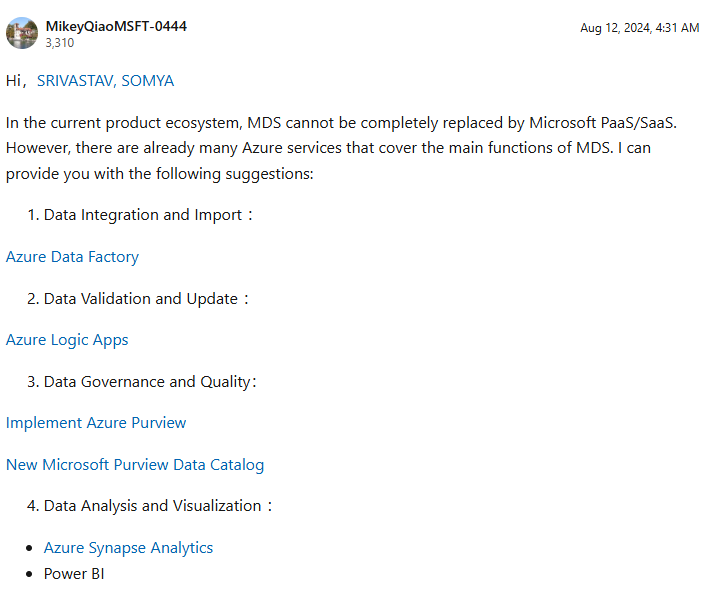This screenshot has height=595, width=713.
Task: Click the bullet point before Power BI
Action: pos(30,574)
